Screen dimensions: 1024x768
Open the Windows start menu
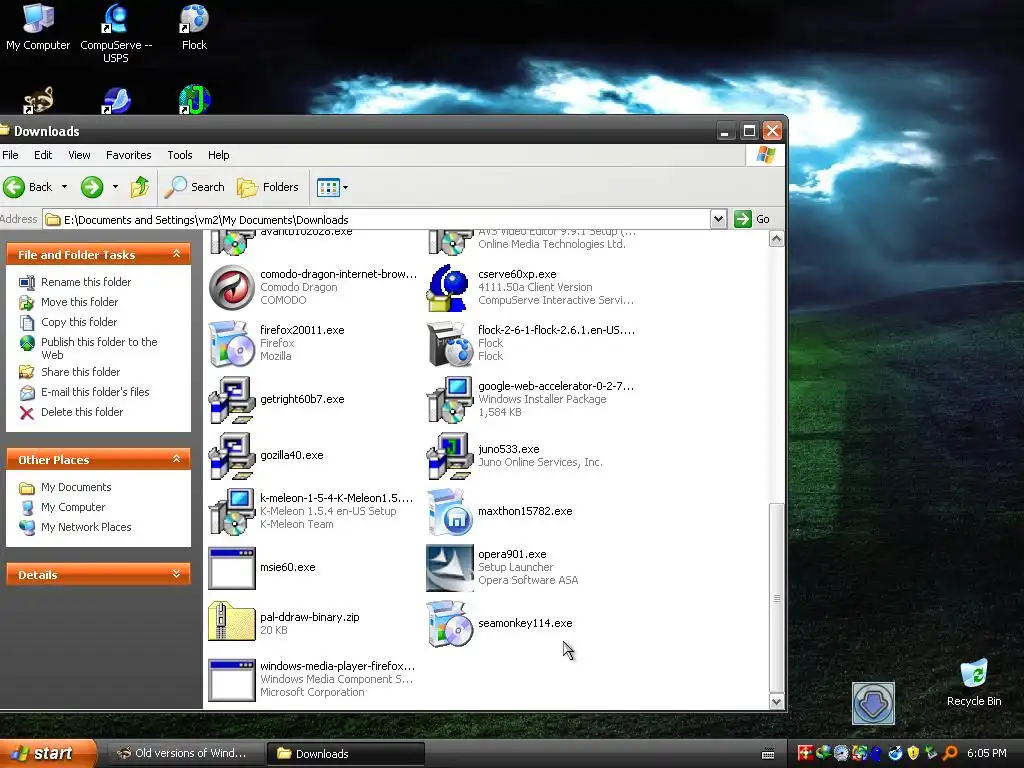click(47, 754)
